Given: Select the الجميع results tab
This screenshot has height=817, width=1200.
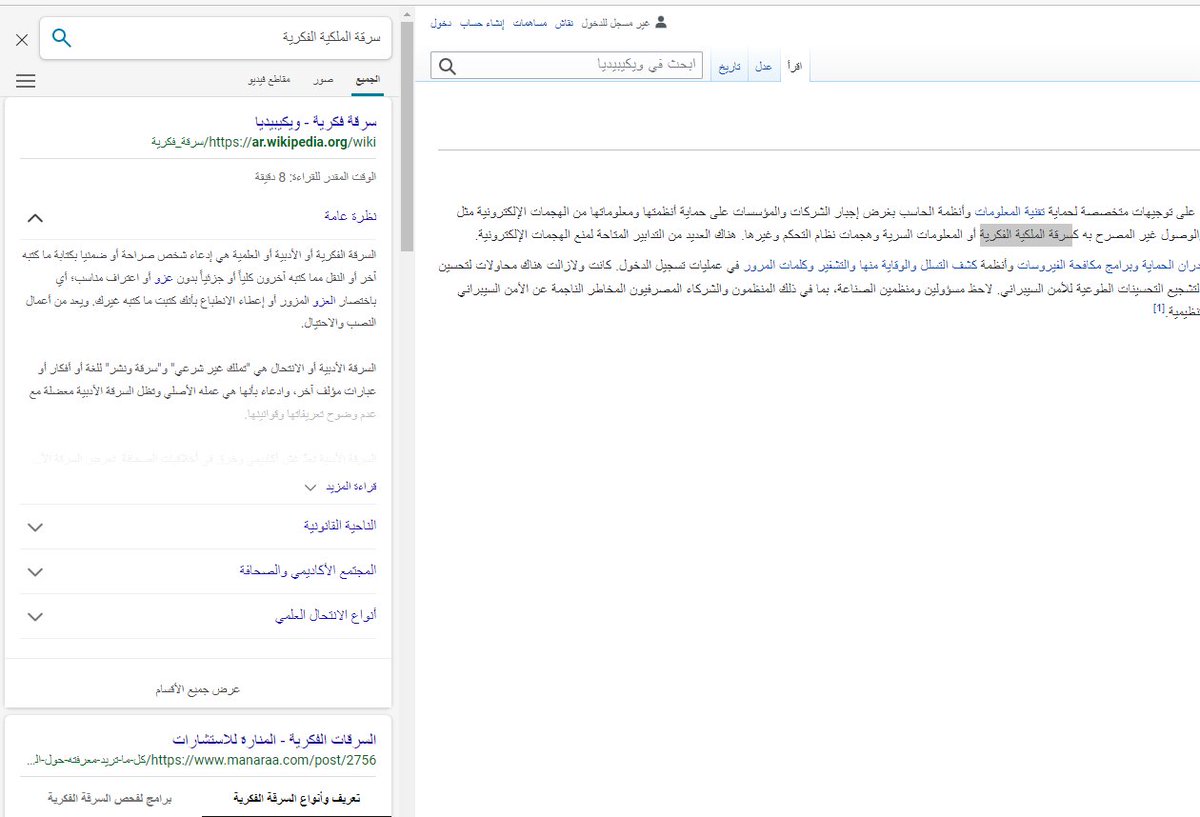Looking at the screenshot, I should point(368,79).
